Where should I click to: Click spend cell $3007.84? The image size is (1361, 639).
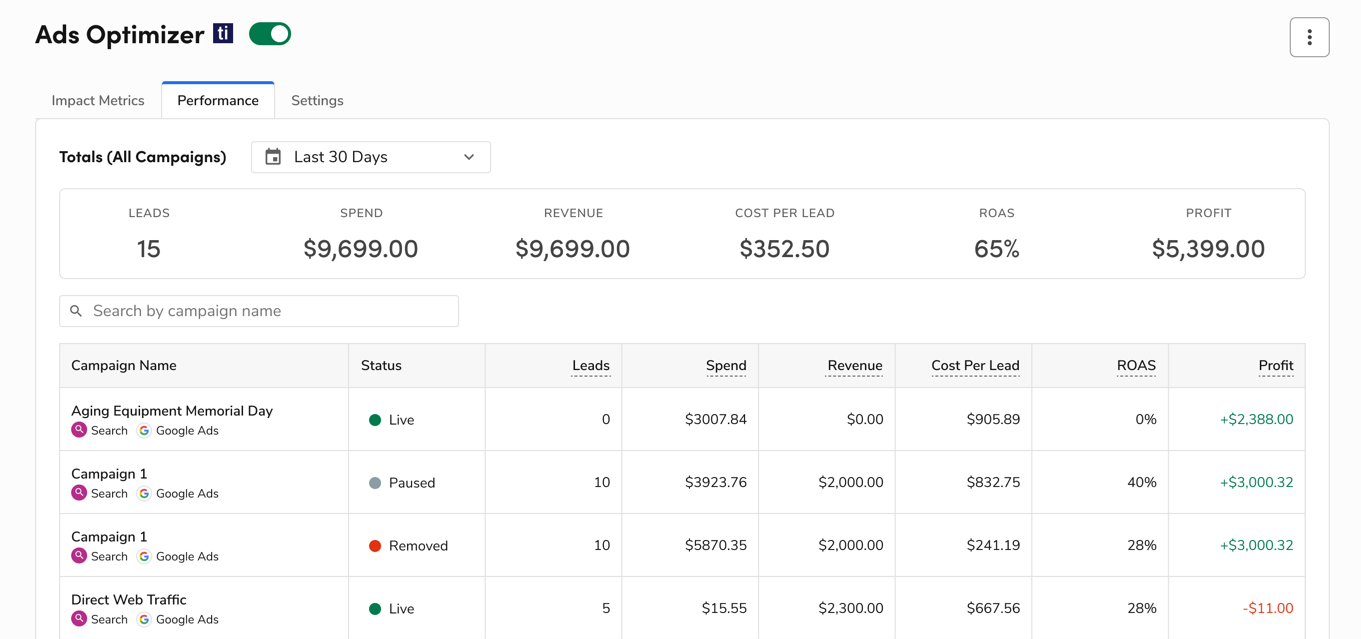tap(716, 420)
